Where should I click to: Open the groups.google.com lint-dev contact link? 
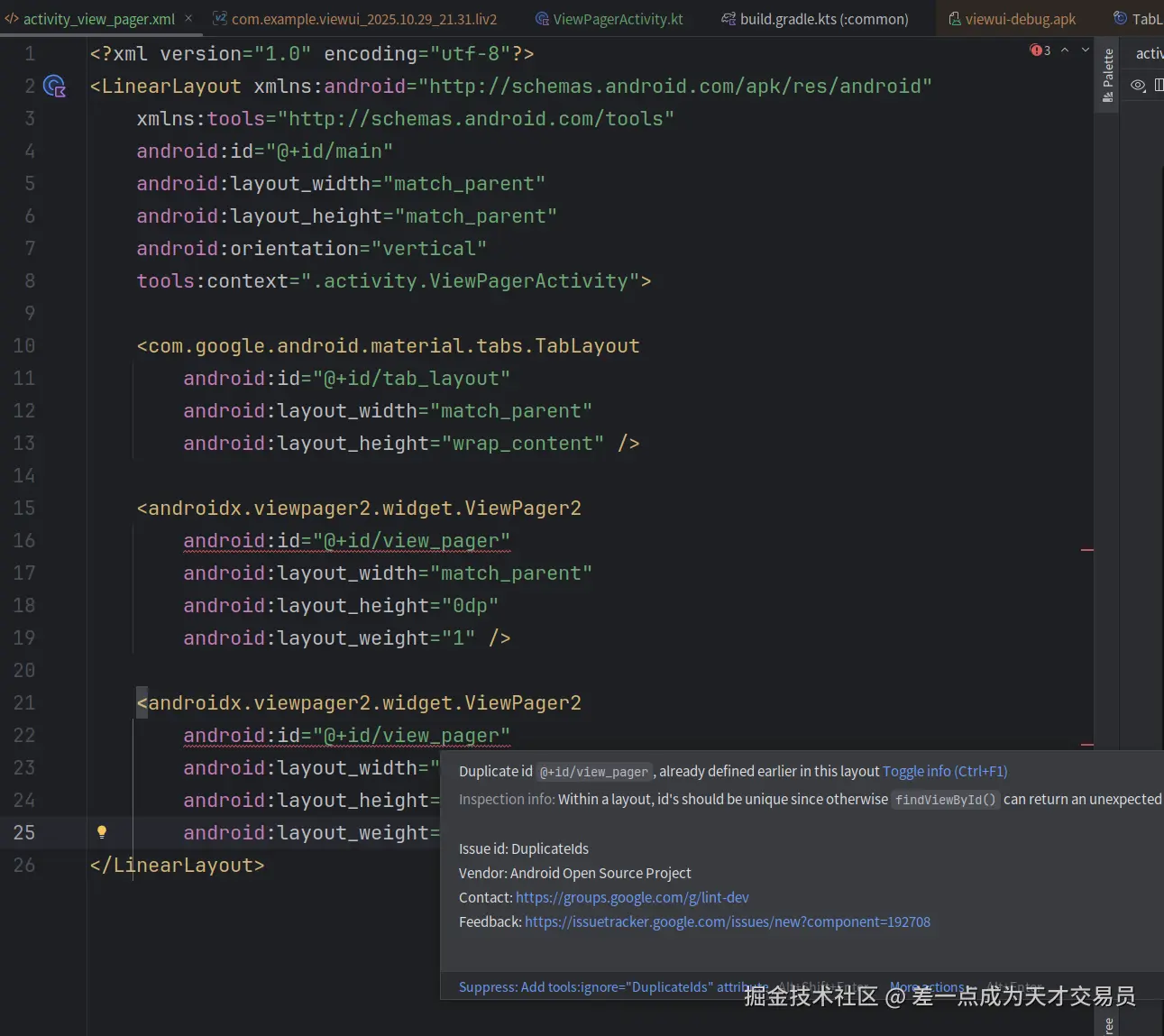click(632, 897)
